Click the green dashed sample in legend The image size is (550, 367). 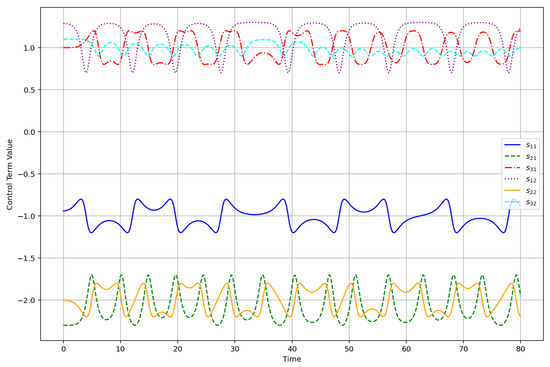512,156
